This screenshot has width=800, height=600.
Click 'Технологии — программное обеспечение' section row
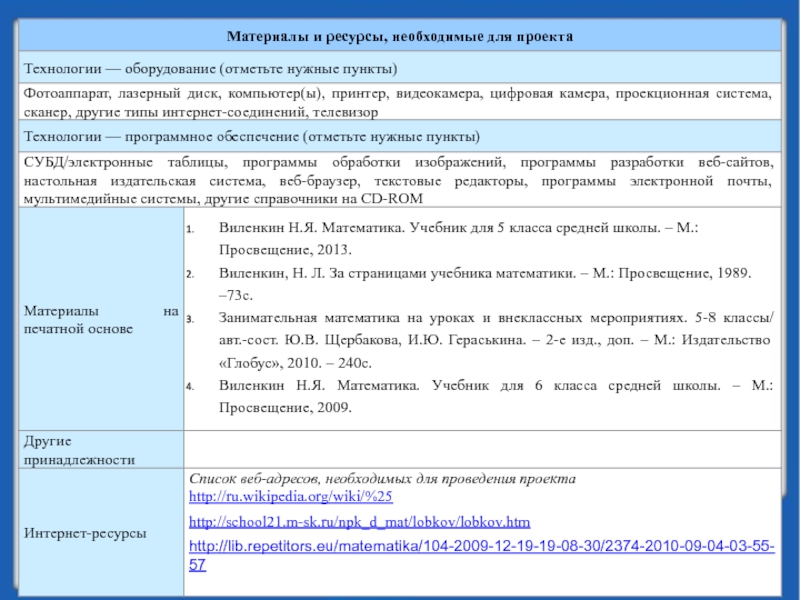pyautogui.click(x=400, y=136)
